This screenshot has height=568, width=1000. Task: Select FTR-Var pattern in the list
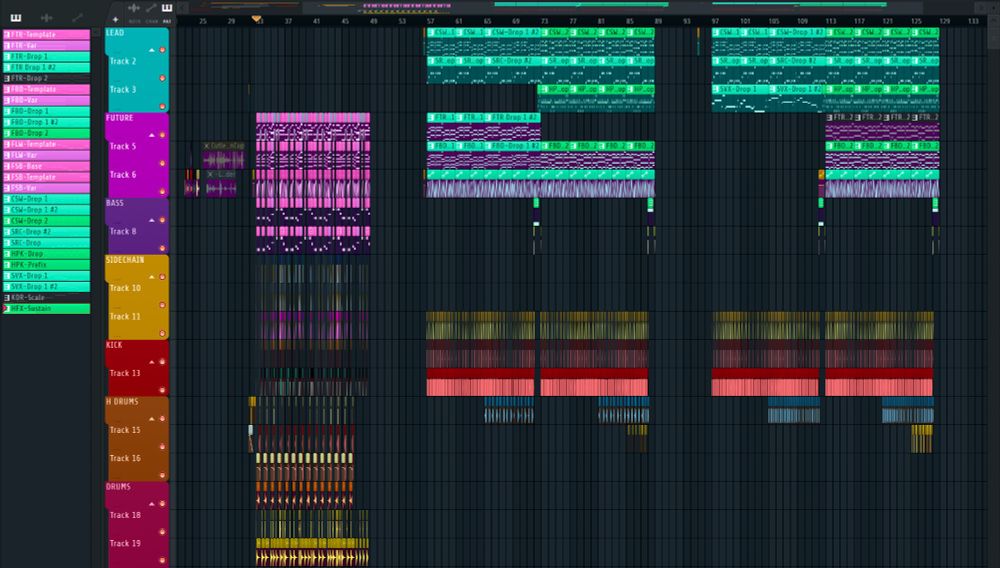click(x=47, y=45)
